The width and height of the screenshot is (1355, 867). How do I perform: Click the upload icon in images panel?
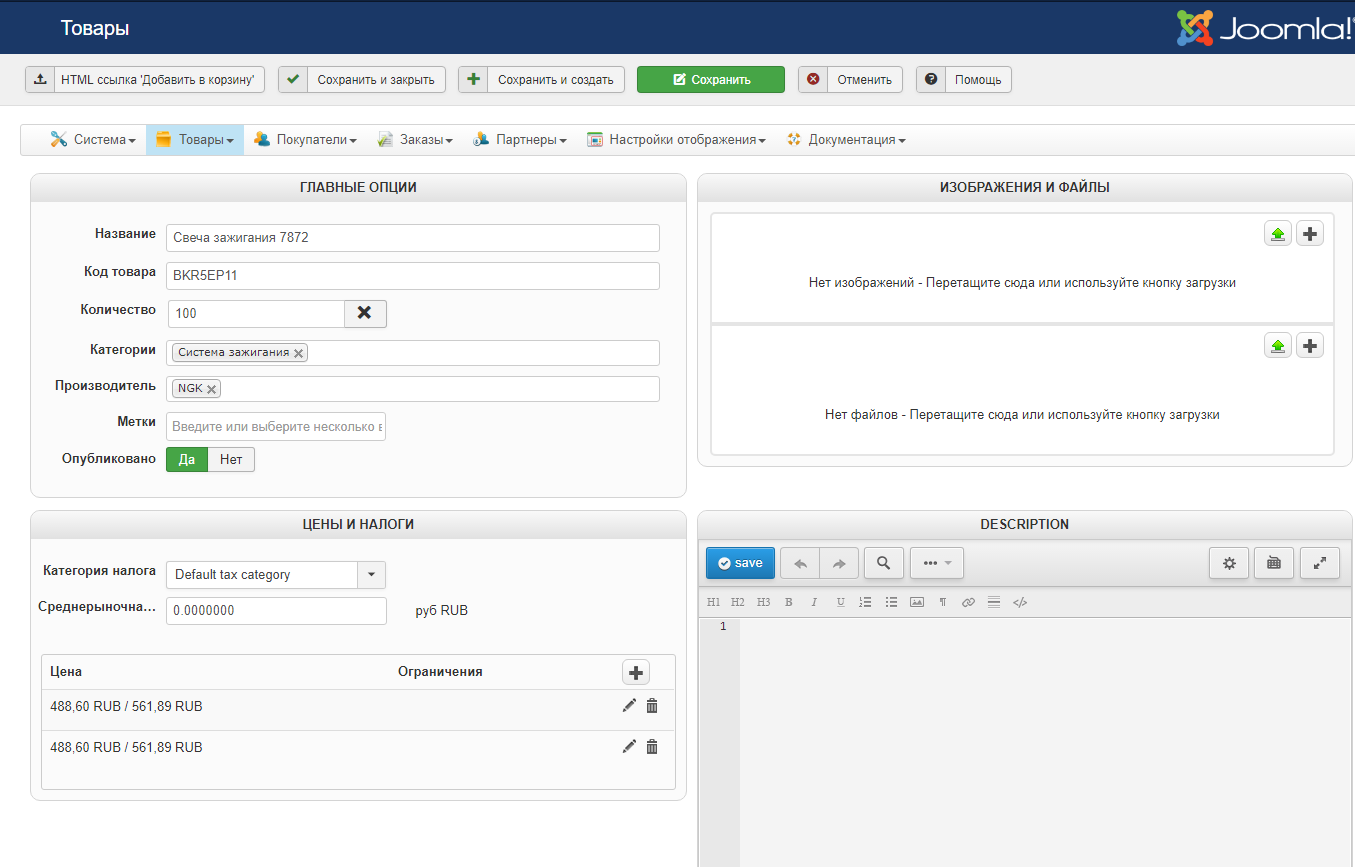[x=1277, y=234]
